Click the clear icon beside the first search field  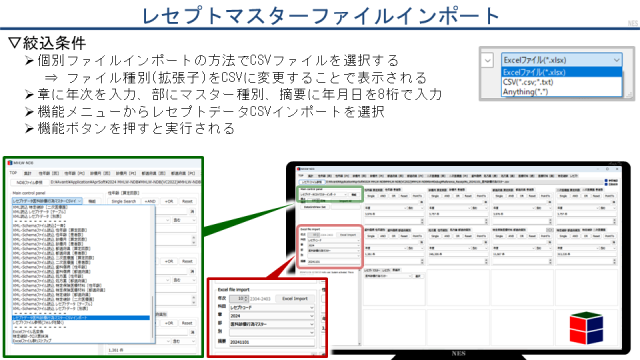click(192, 211)
